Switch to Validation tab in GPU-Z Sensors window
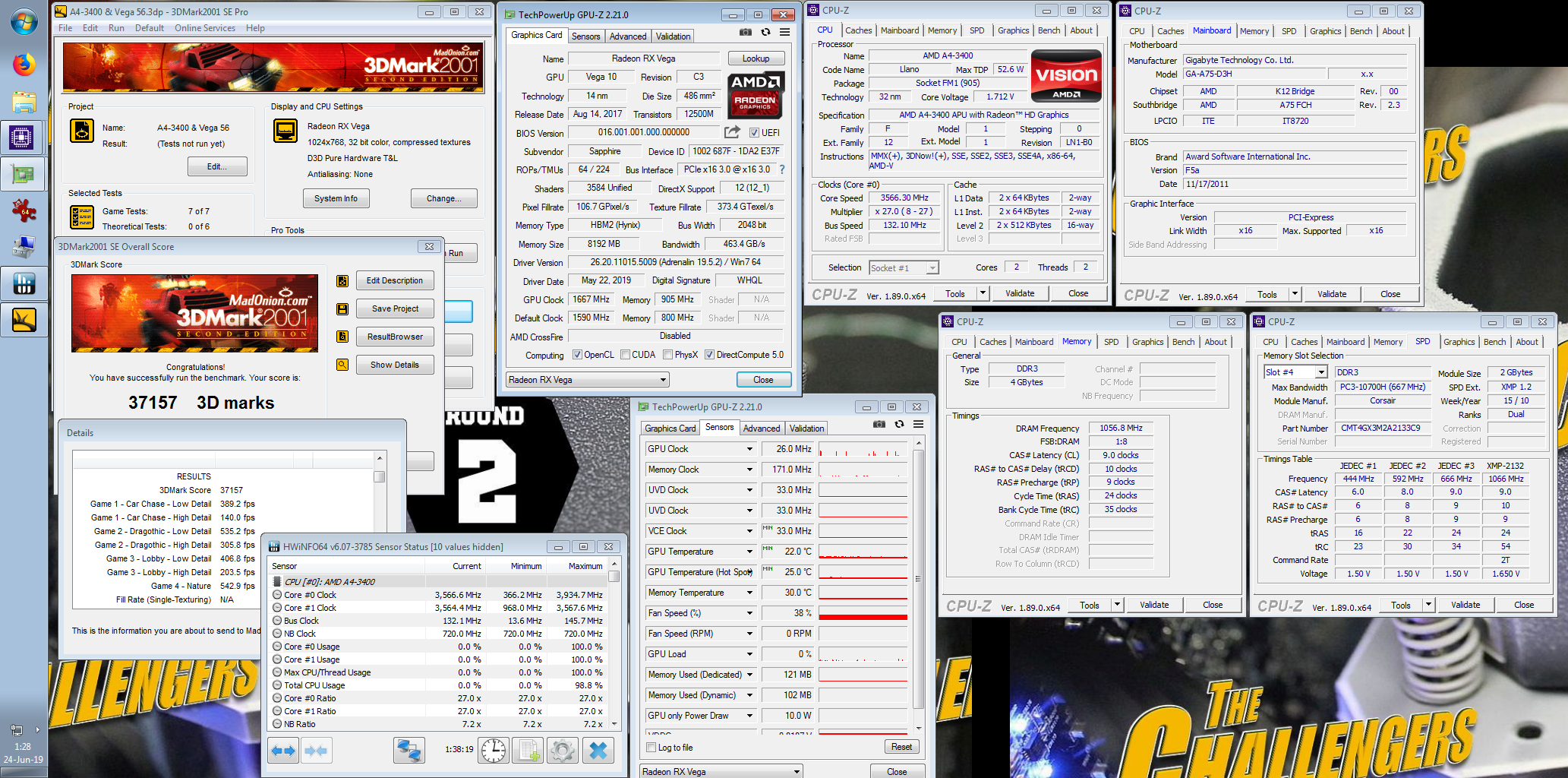 (806, 429)
